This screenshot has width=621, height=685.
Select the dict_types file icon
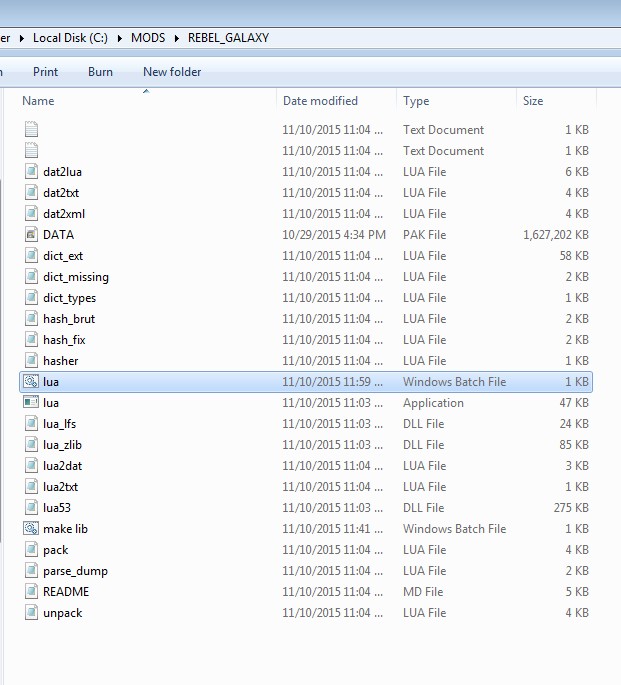(31, 298)
